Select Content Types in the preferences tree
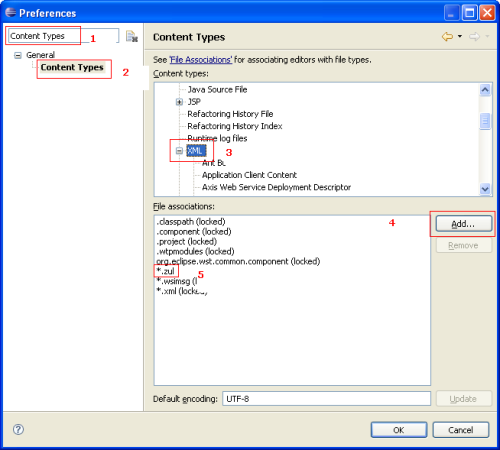This screenshot has height=450, width=500. click(72, 68)
